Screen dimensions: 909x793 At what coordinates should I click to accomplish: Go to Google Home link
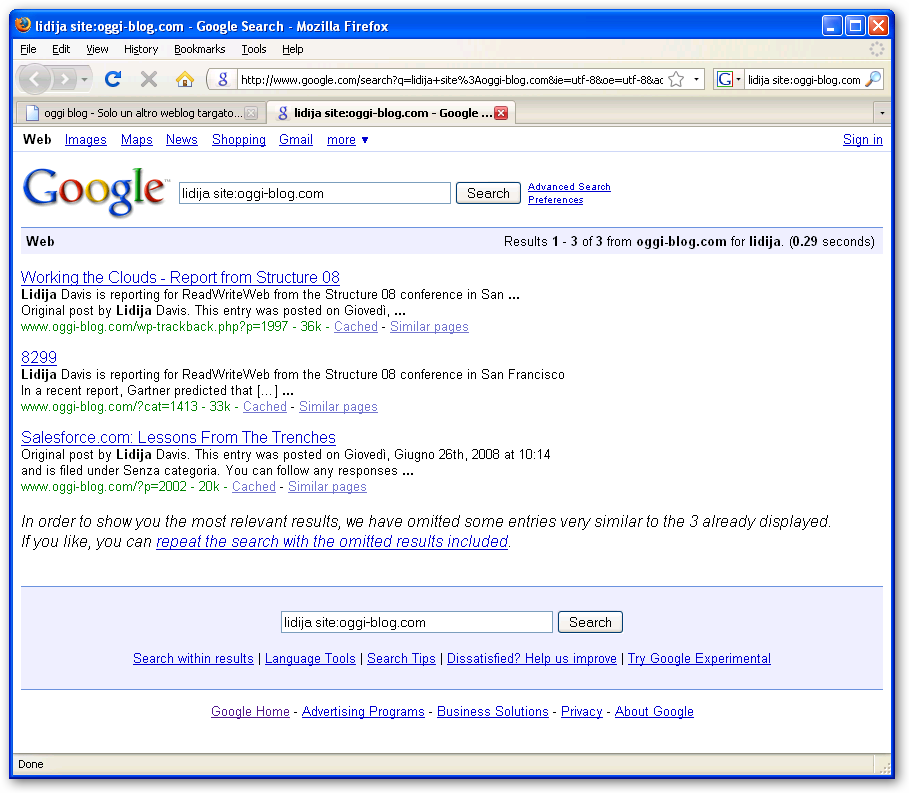point(250,711)
